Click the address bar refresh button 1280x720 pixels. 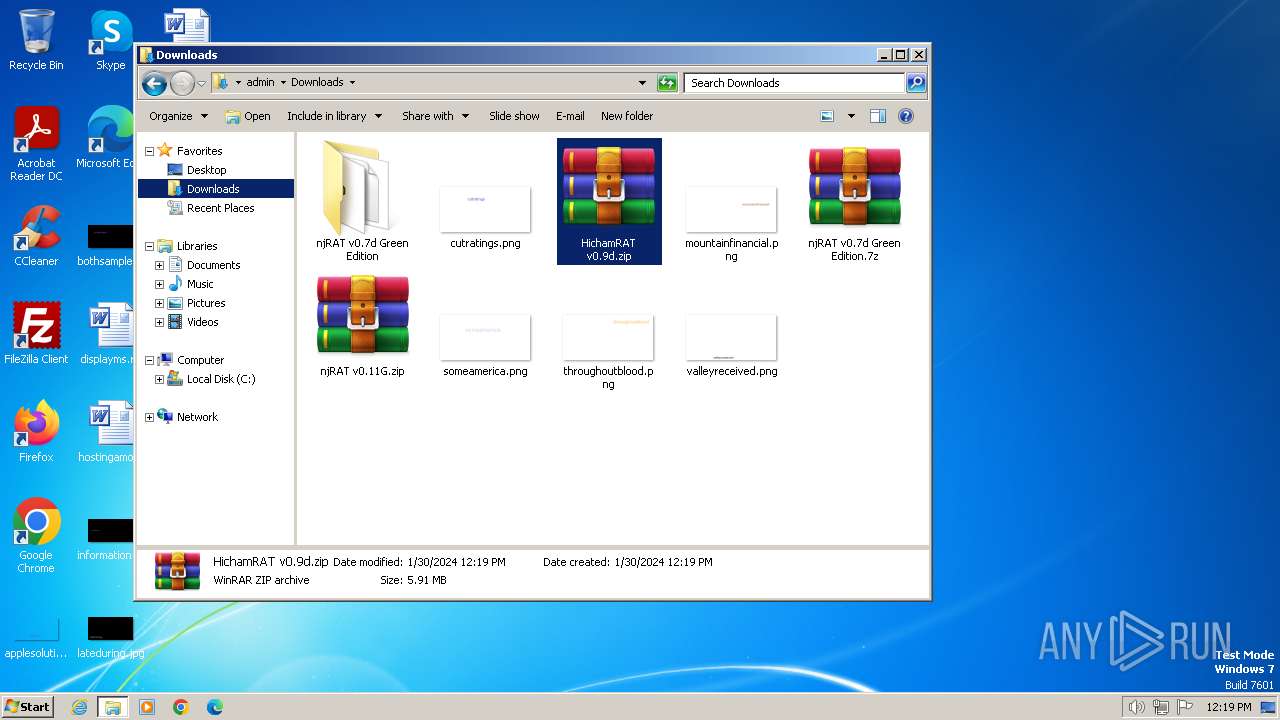667,83
